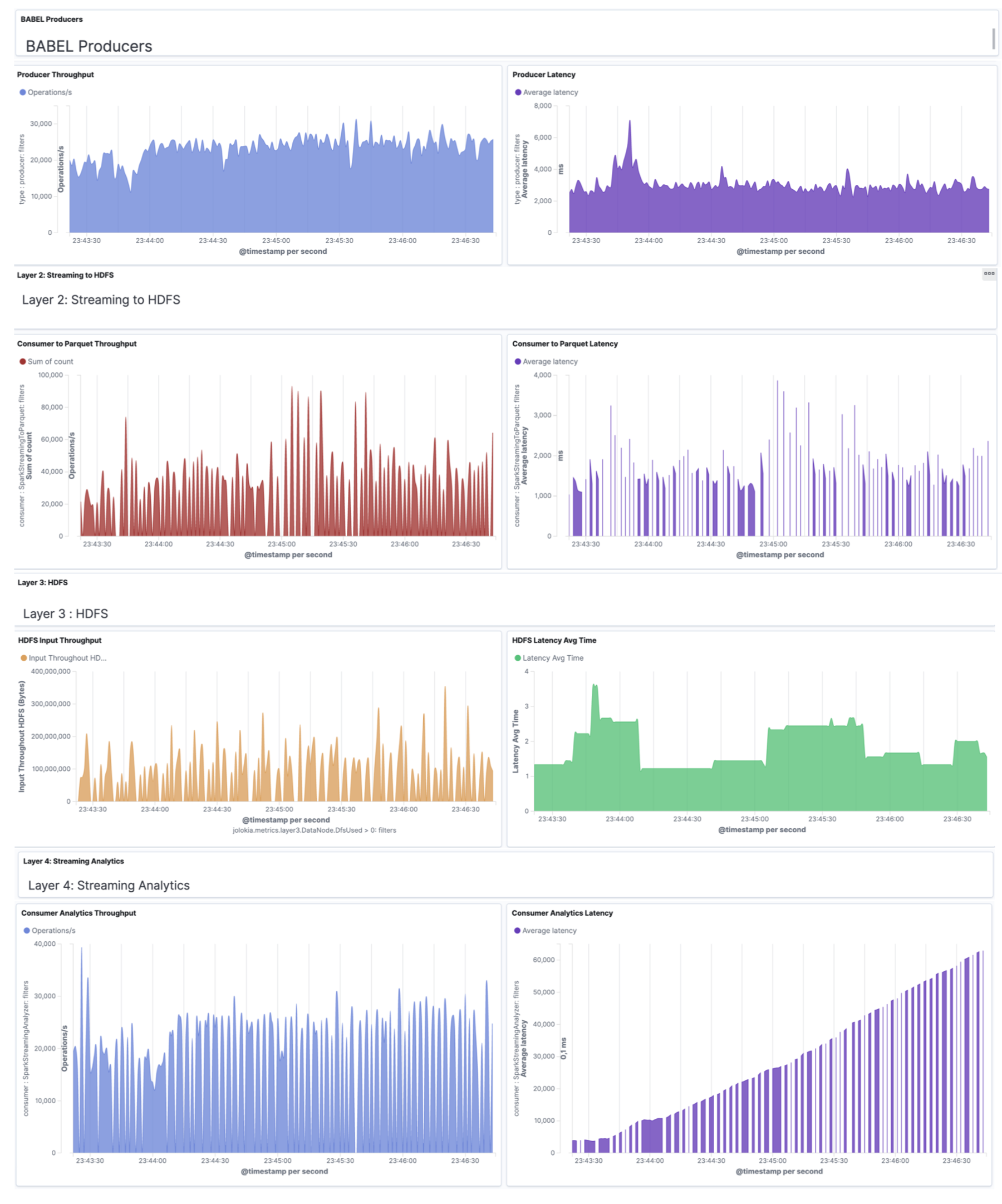Select the Consumer to Parquet Throughput title
1002x1204 pixels.
[77, 344]
